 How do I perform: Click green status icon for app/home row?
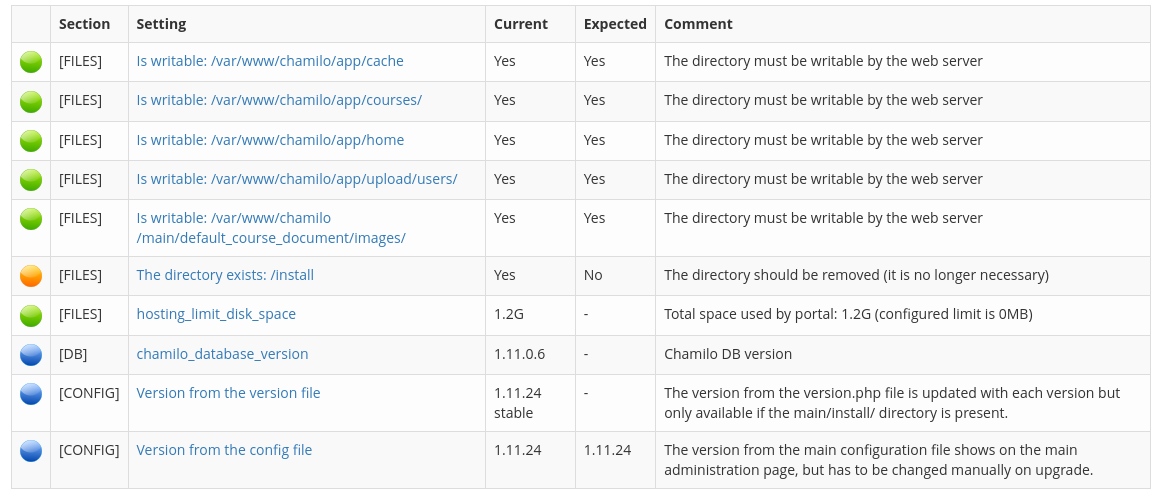coord(31,141)
